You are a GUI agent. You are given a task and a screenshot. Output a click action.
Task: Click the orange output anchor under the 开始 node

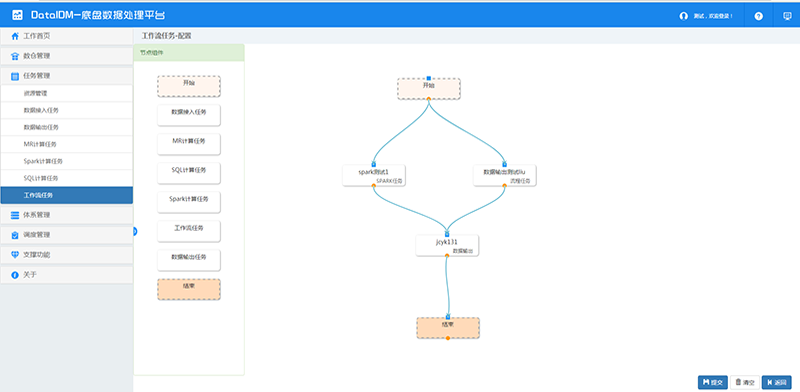point(429,100)
